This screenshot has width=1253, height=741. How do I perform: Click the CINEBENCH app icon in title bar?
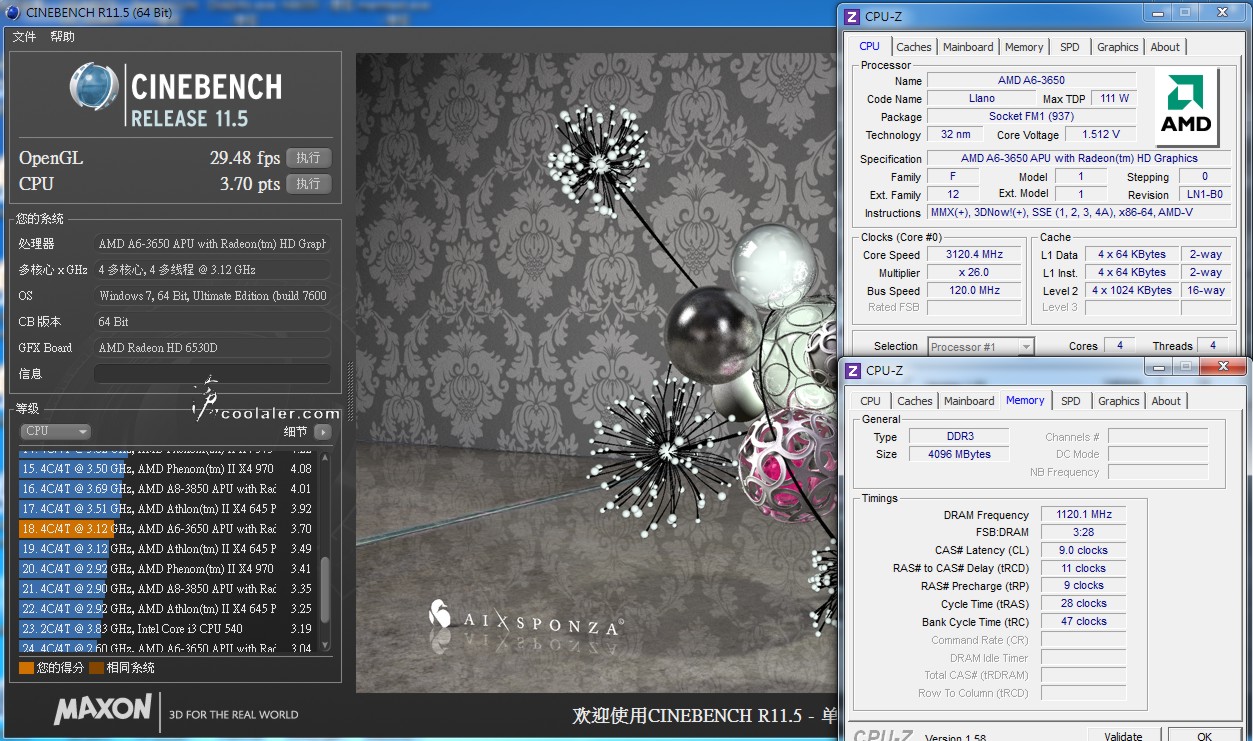[x=11, y=12]
